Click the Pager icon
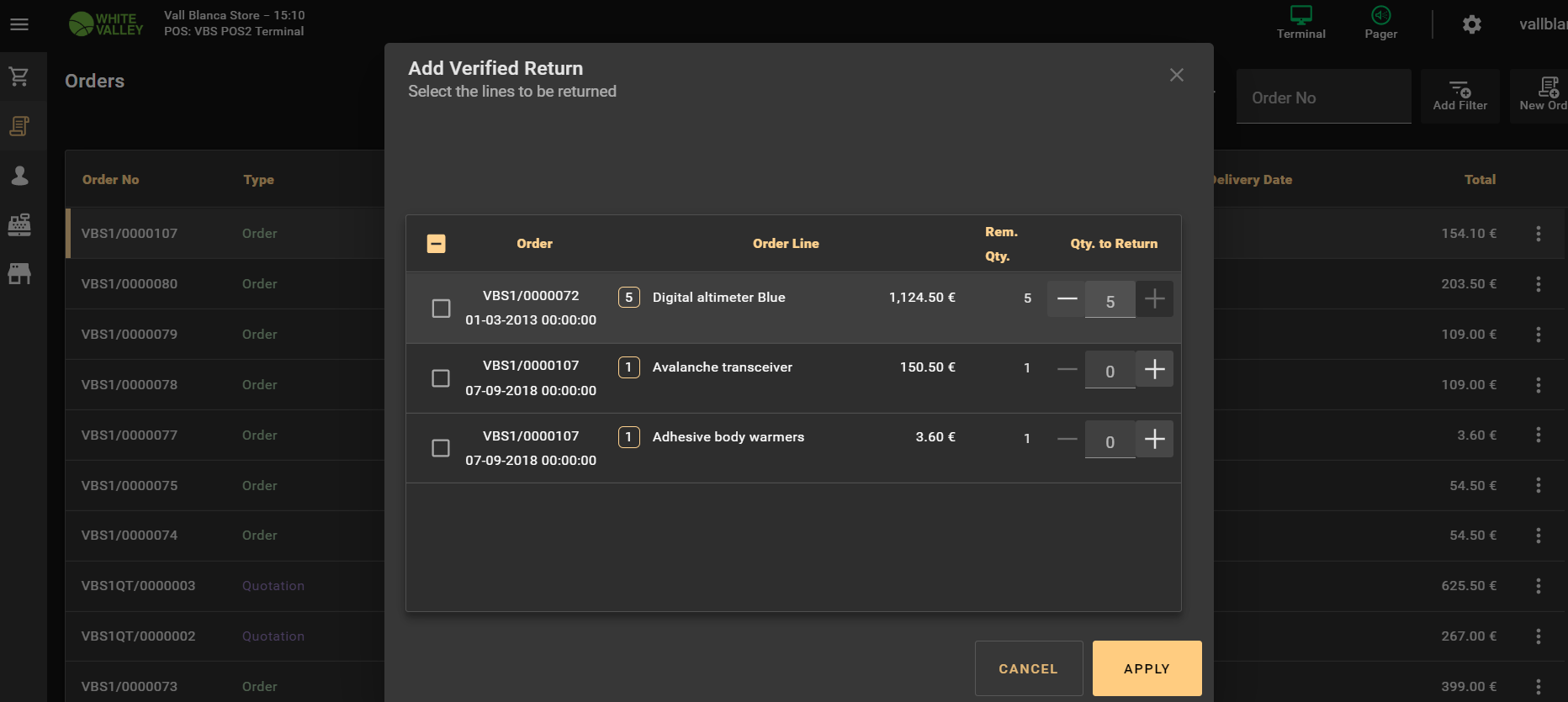1568x702 pixels. pyautogui.click(x=1380, y=23)
